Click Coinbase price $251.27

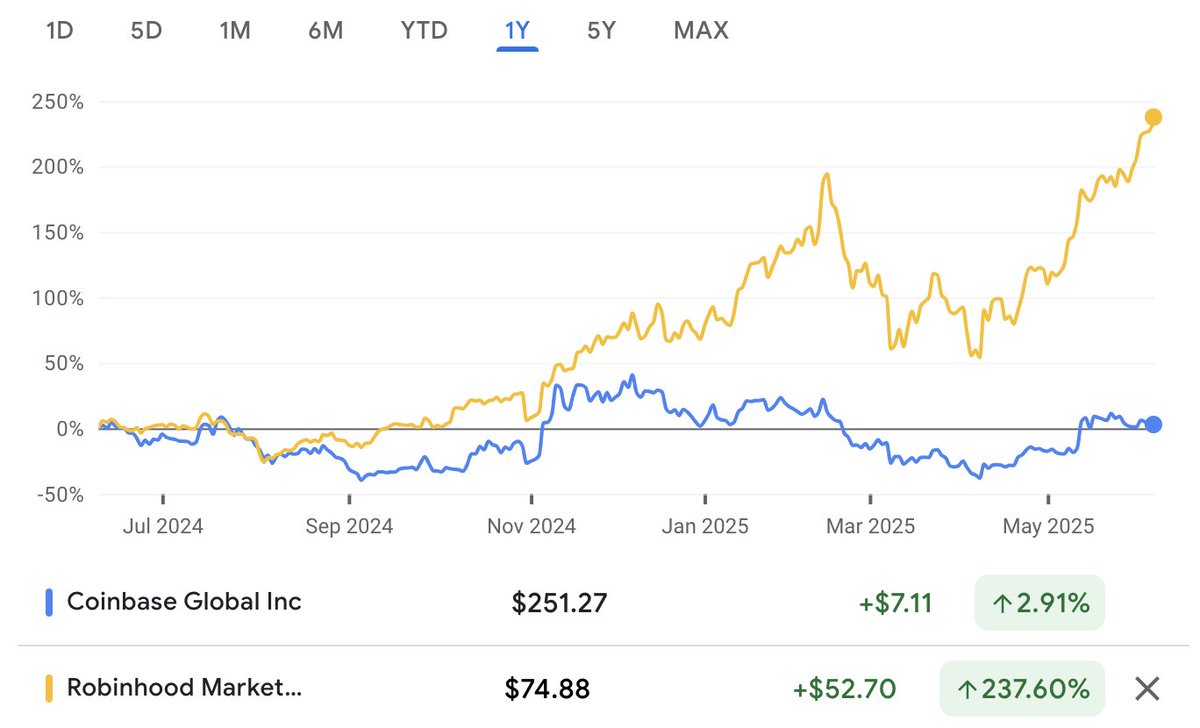click(x=559, y=603)
